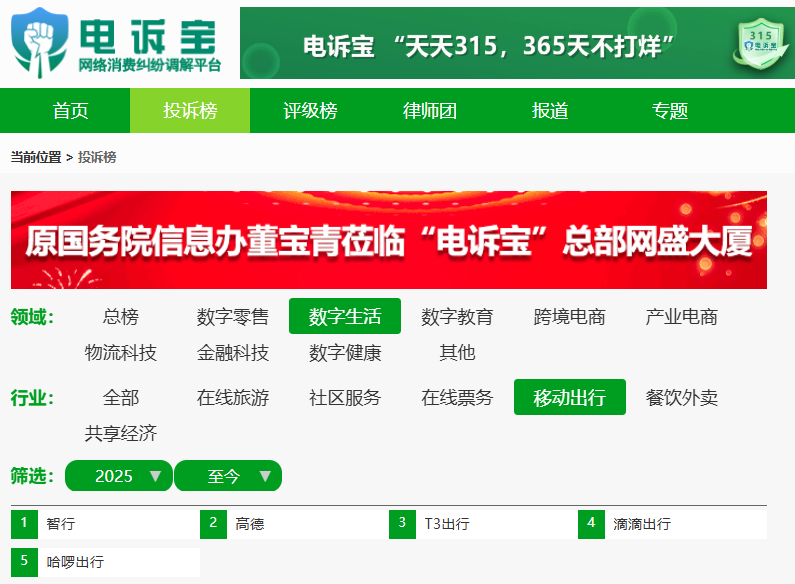This screenshot has height=584, width=795.
Task: Select the 总榜 field filter
Action: [x=121, y=317]
